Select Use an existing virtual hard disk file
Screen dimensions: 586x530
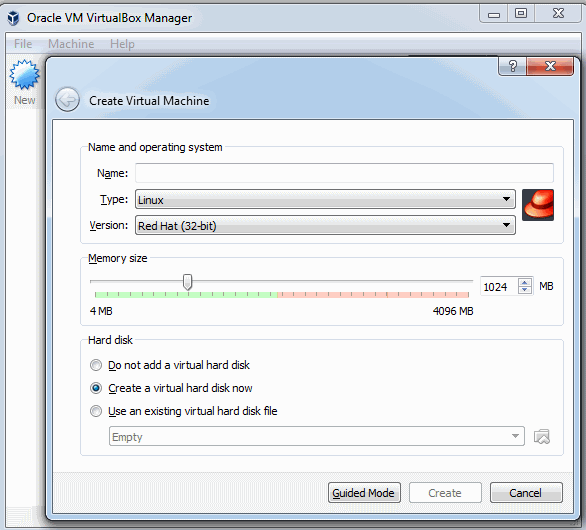click(96, 411)
